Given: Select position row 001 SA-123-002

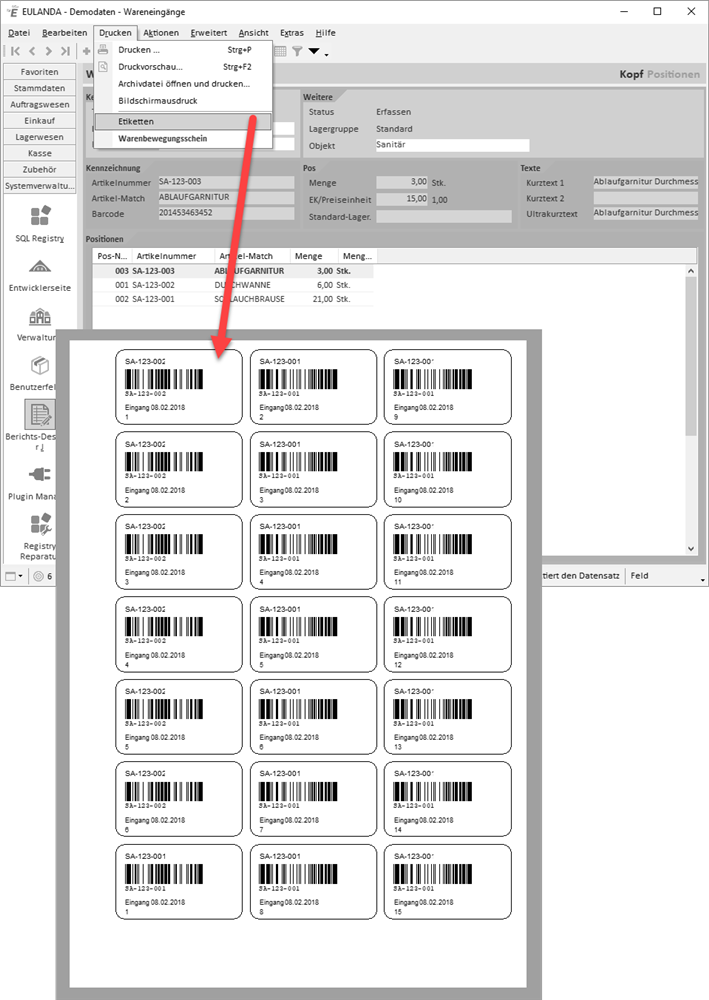Looking at the screenshot, I should pos(233,285).
